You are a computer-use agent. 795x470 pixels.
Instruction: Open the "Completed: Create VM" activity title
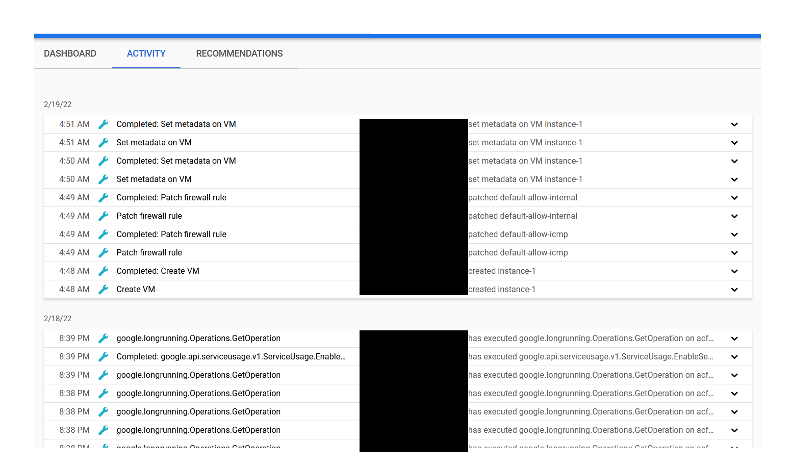pyautogui.click(x=157, y=271)
